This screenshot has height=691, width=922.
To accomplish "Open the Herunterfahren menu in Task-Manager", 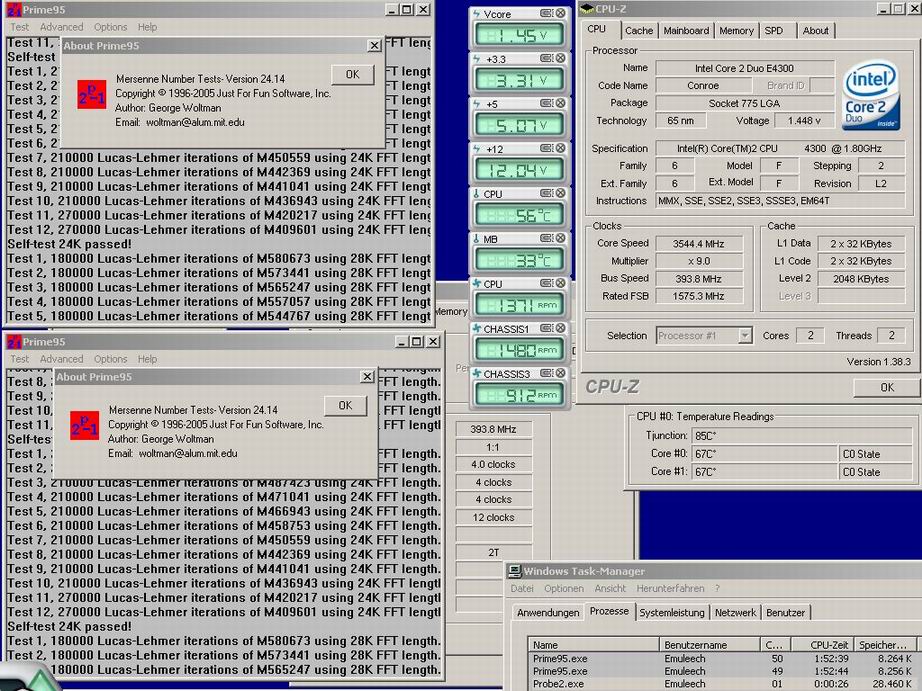I will coord(670,588).
